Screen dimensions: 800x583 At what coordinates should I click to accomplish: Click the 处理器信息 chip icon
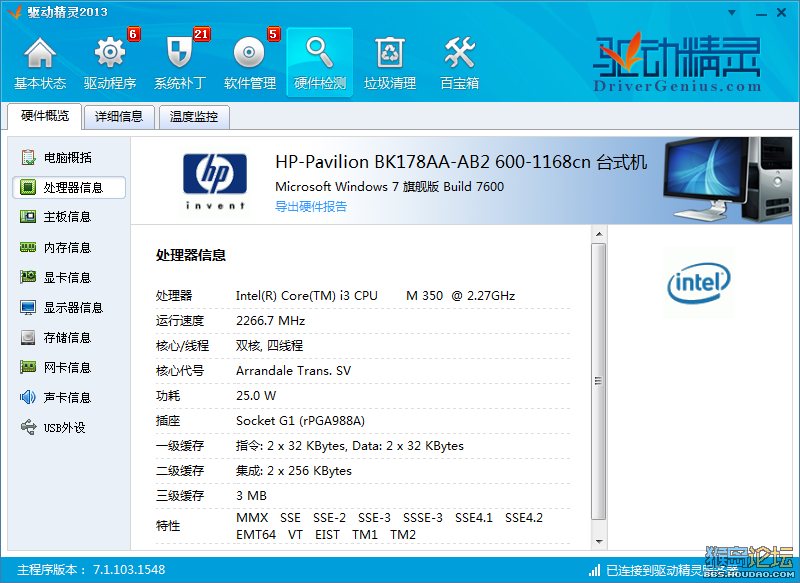pos(28,187)
